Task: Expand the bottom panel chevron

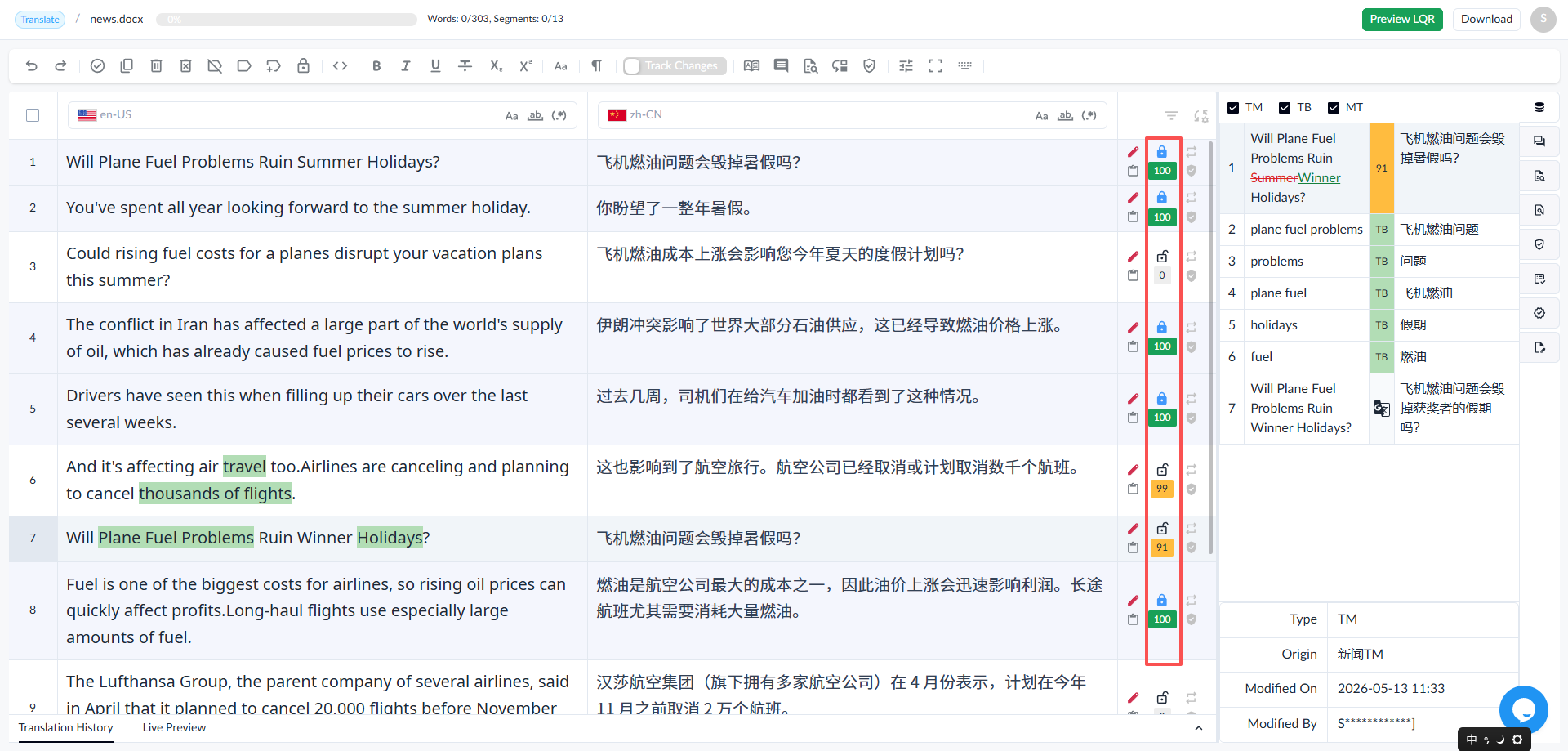Action: pyautogui.click(x=1198, y=728)
